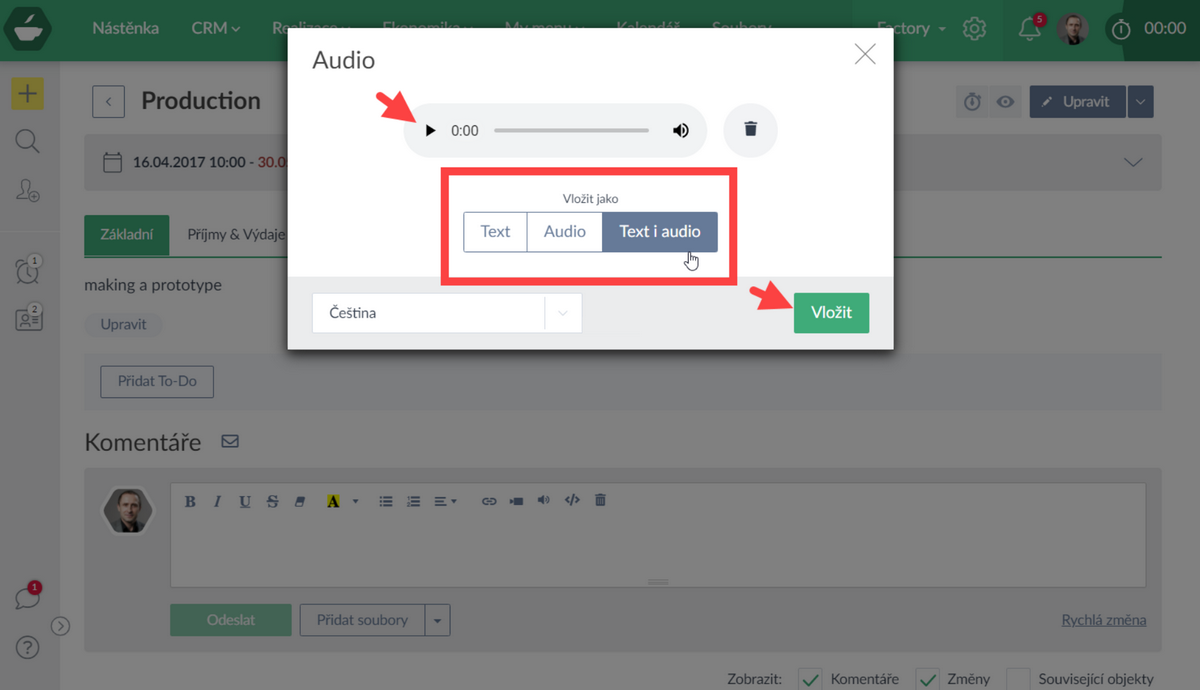
Task: Expand the arrow next to Upravit
Action: point(1141,102)
